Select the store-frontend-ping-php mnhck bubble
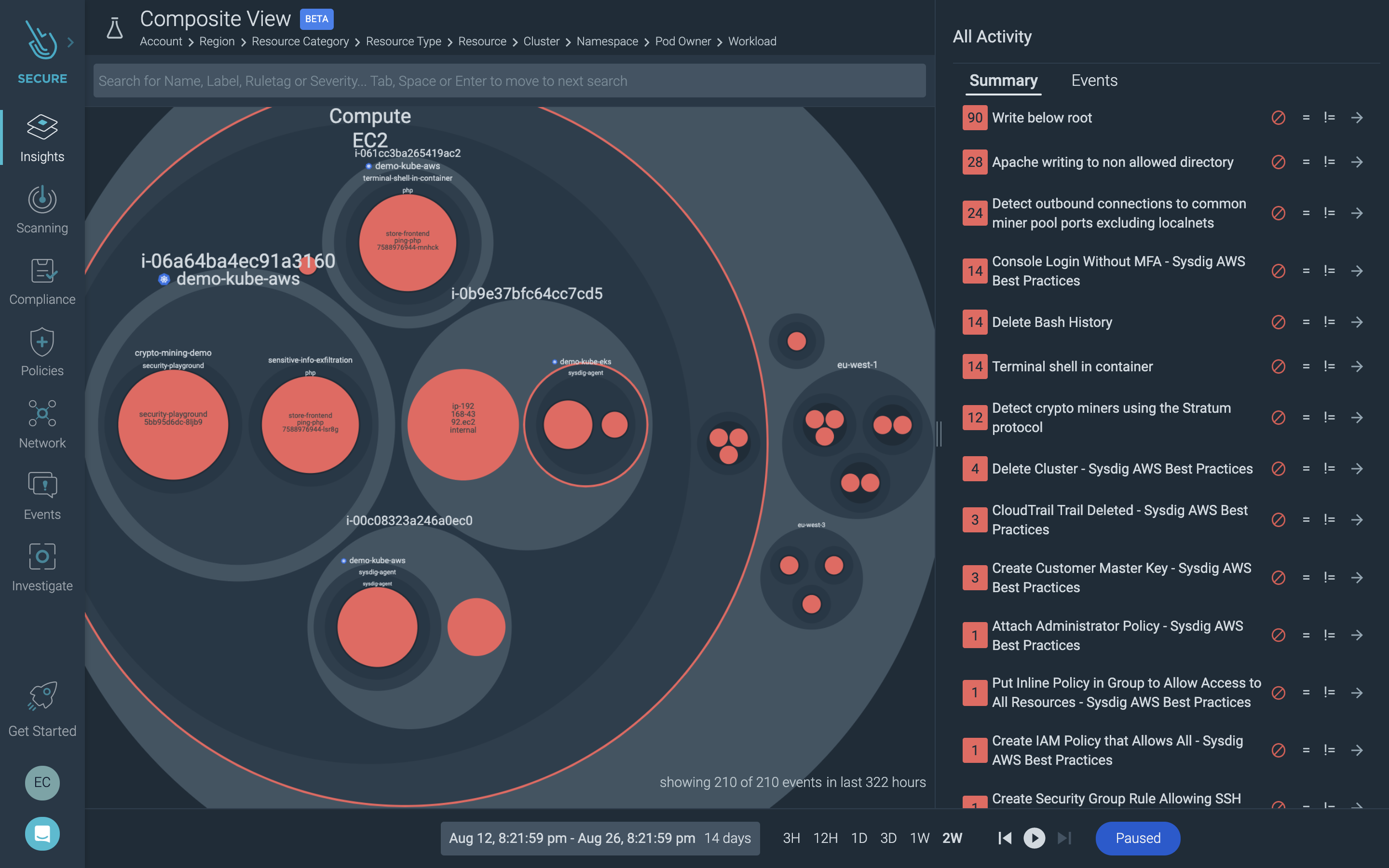This screenshot has width=1389, height=868. [408, 243]
